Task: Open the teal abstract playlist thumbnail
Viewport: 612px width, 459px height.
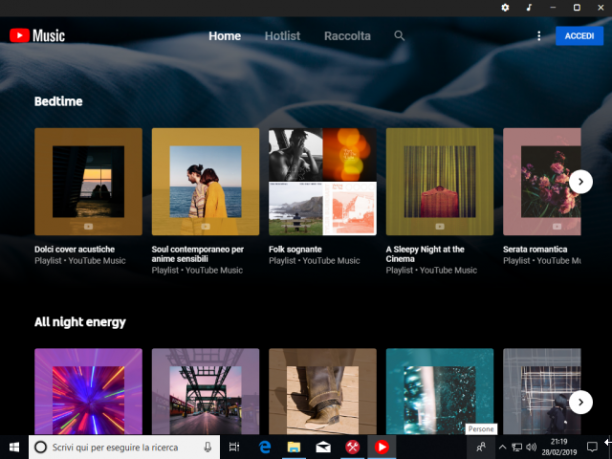Action: click(439, 391)
